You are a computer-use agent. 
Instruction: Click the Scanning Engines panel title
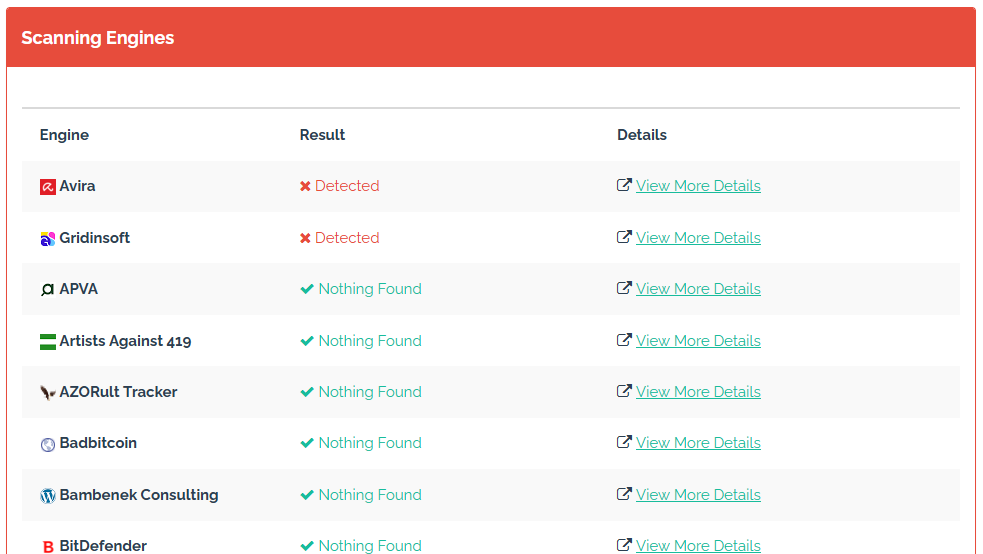click(98, 38)
